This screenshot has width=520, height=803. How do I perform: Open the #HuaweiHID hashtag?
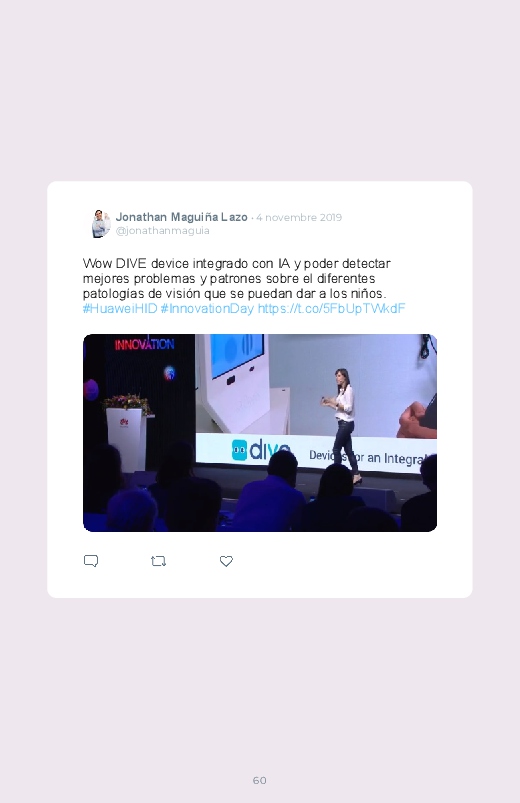pyautogui.click(x=120, y=308)
